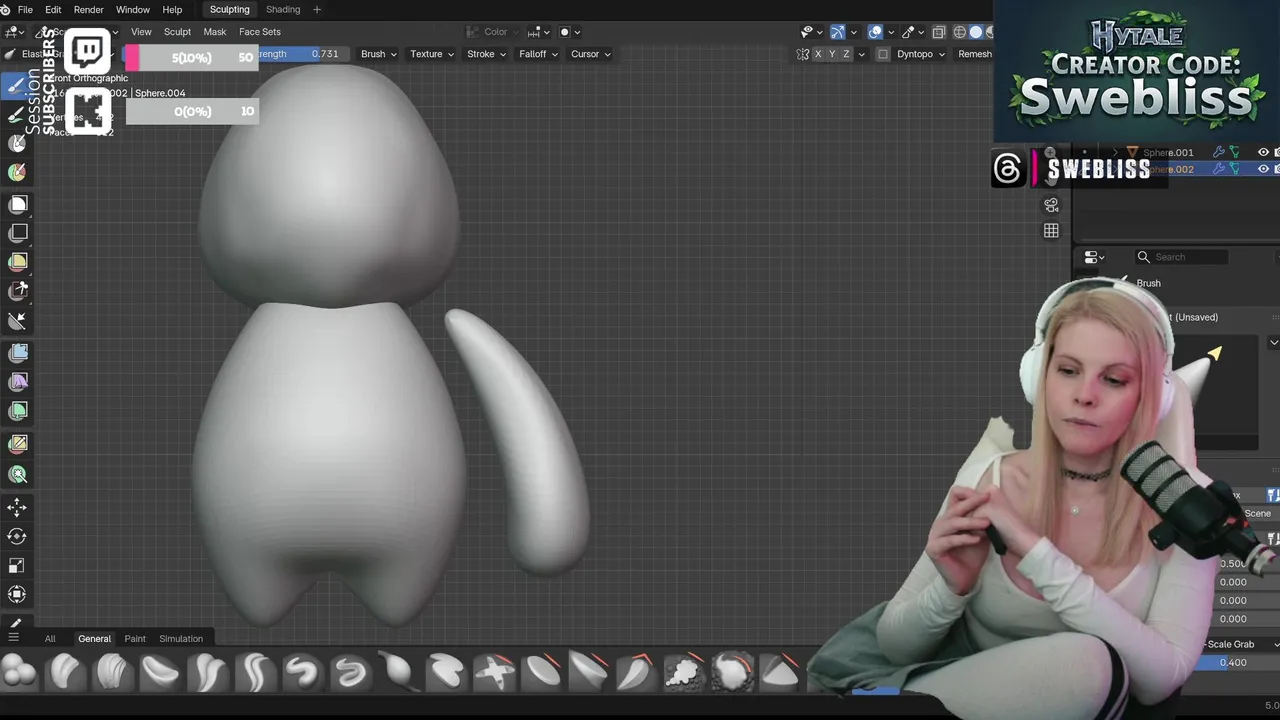Choose the Clay Strips brush thumbnail
The image size is (1280, 720).
pos(112,671)
